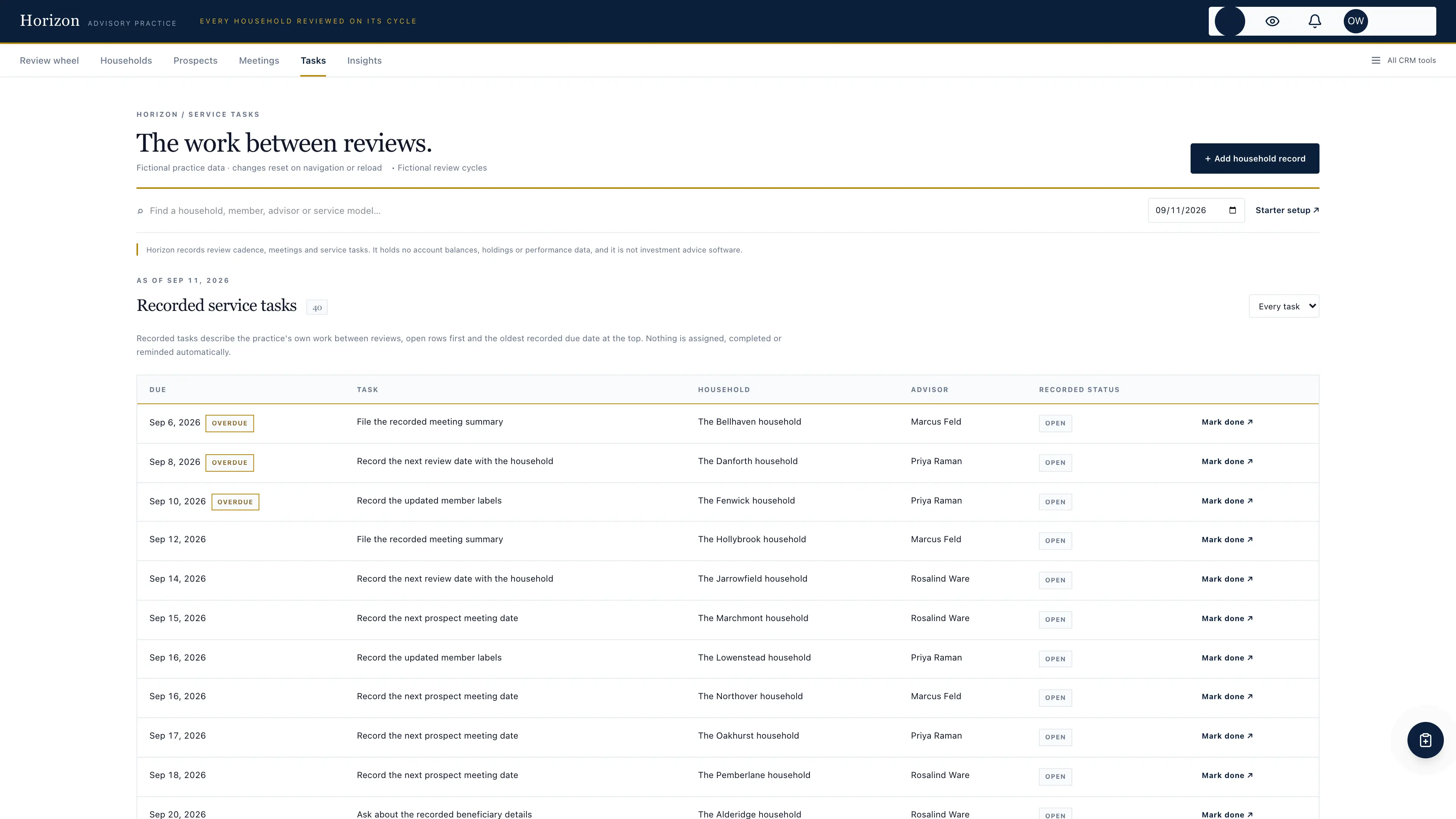Image resolution: width=1456 pixels, height=819 pixels.
Task: Open the All CRM tools menu
Action: 1403,61
